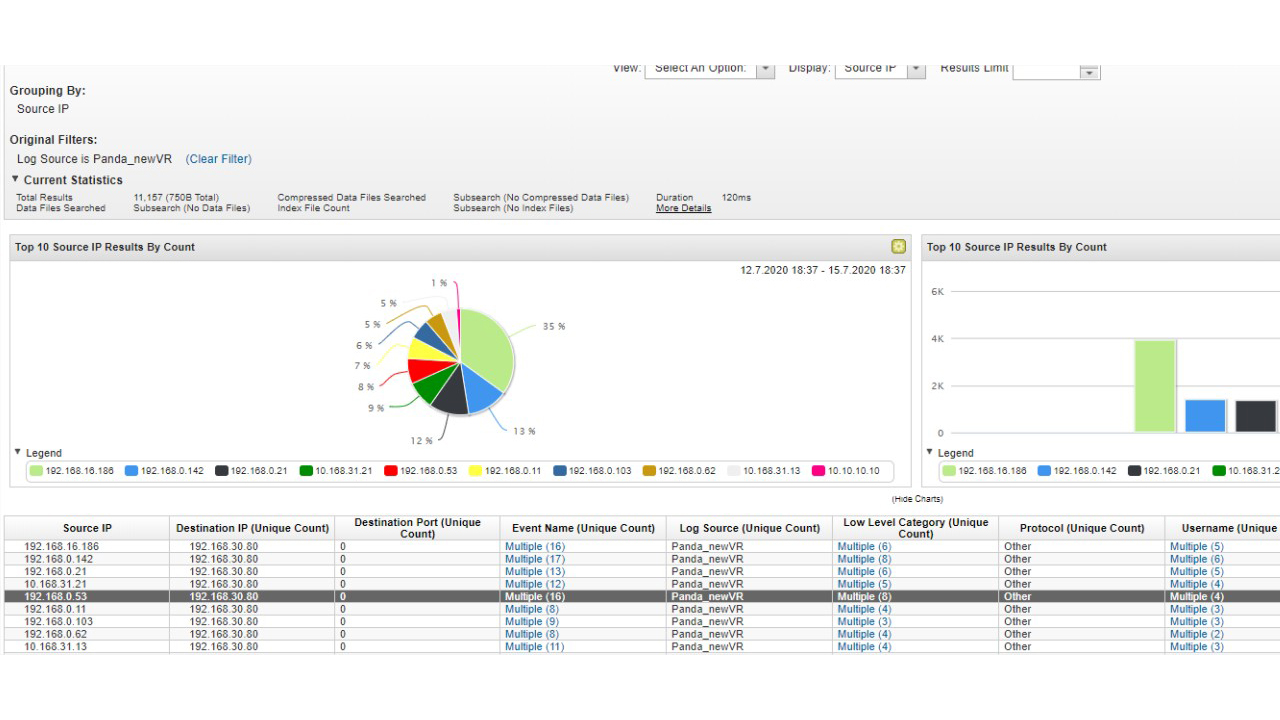Image resolution: width=1280 pixels, height=720 pixels.
Task: Collapse the Current Statistics section
Action: click(16, 180)
